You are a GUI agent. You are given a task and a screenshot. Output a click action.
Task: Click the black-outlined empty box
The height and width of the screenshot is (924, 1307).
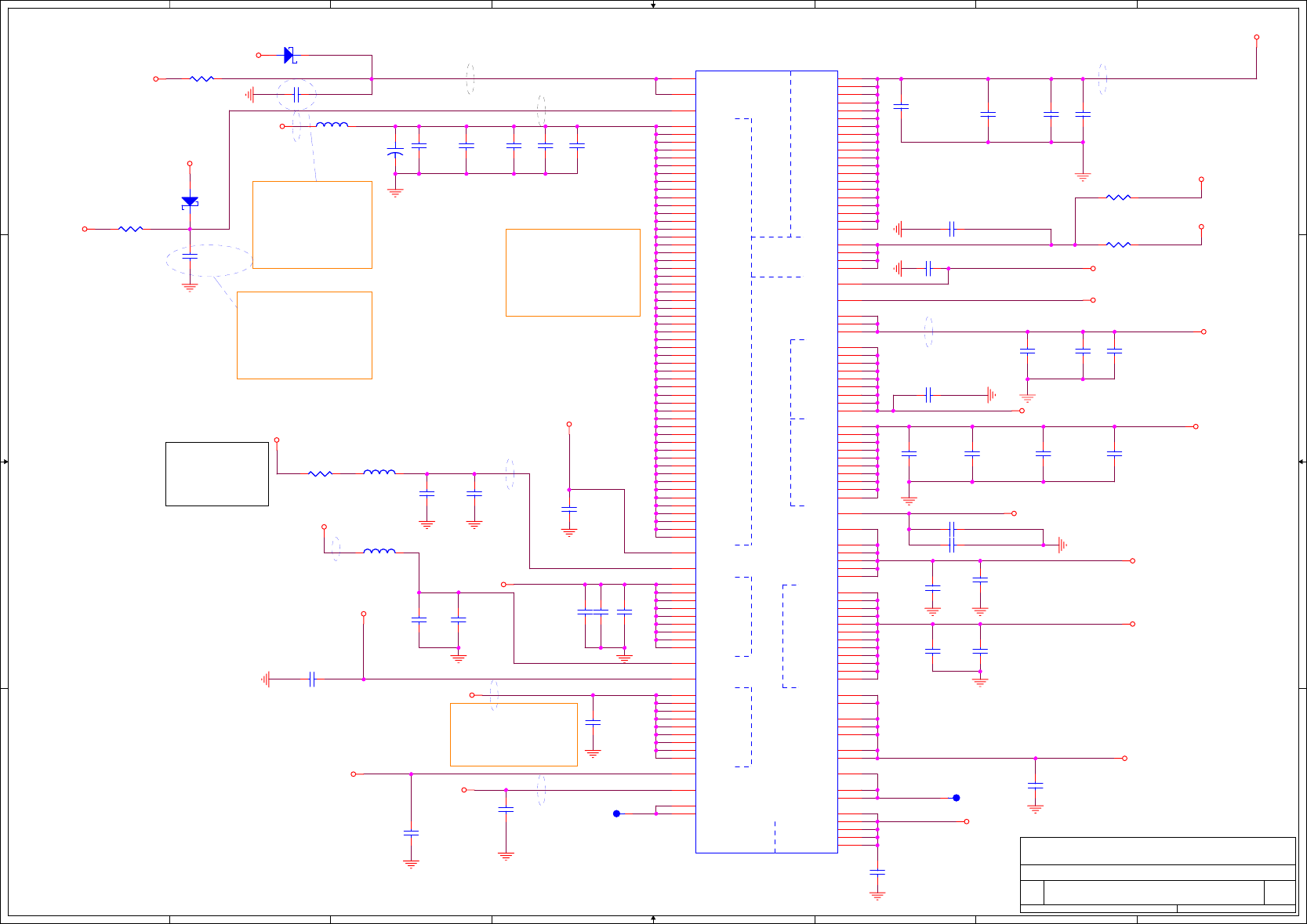217,474
